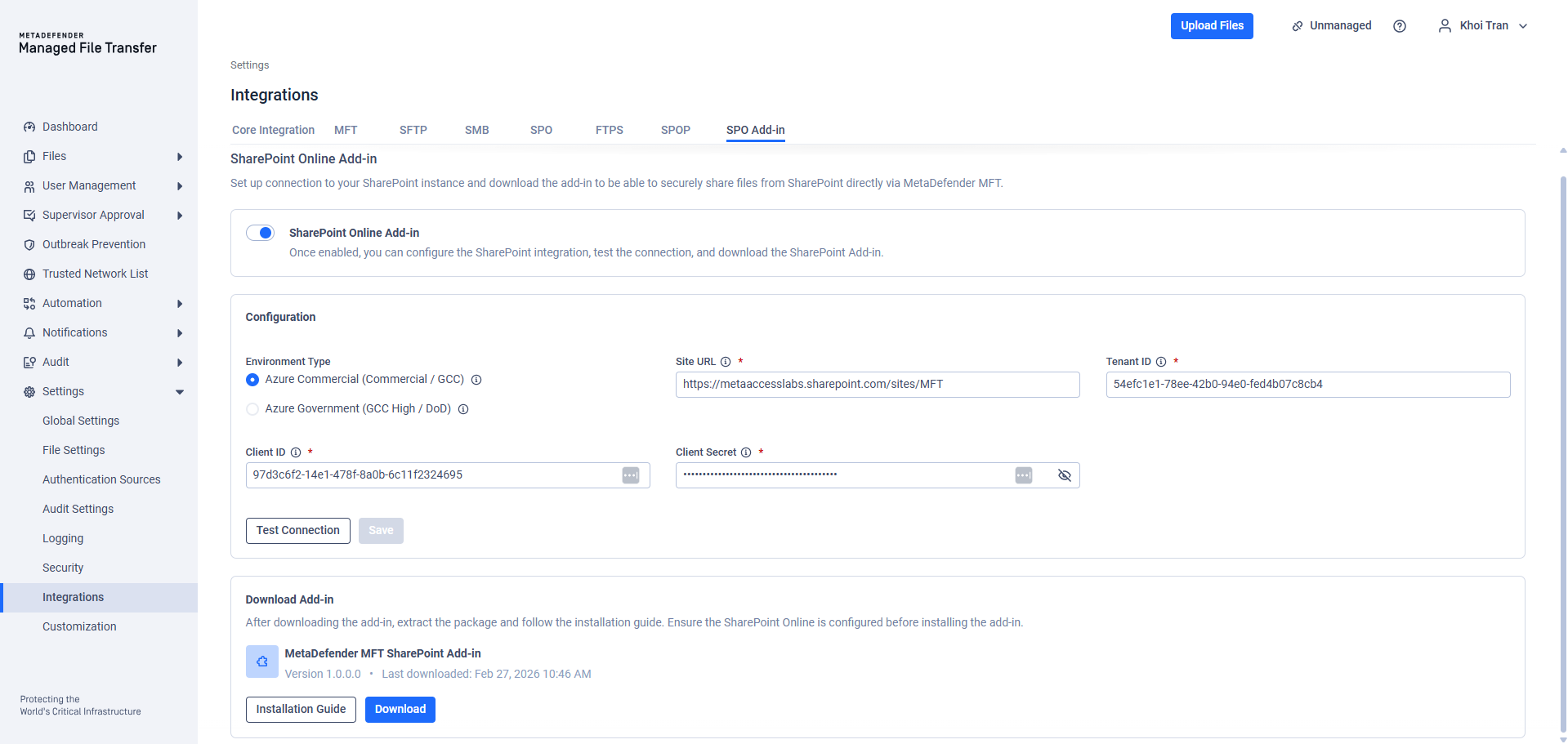Click the Unmanaged link icon
1568x744 pixels.
pyautogui.click(x=1298, y=26)
